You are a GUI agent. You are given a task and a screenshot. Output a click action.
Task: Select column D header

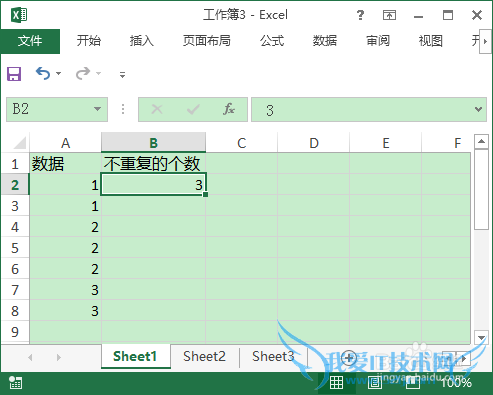coord(314,143)
